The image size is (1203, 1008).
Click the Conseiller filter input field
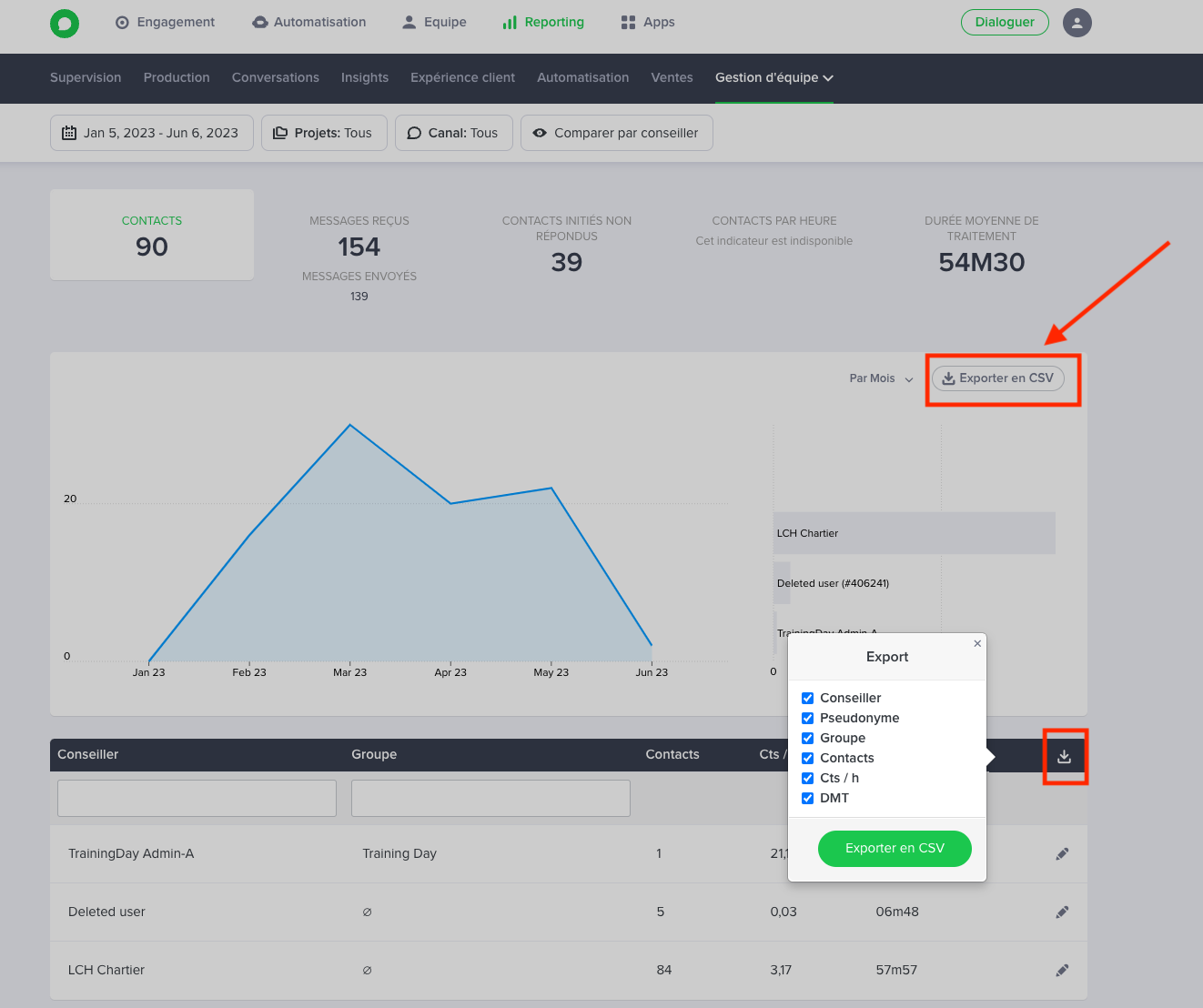click(197, 798)
